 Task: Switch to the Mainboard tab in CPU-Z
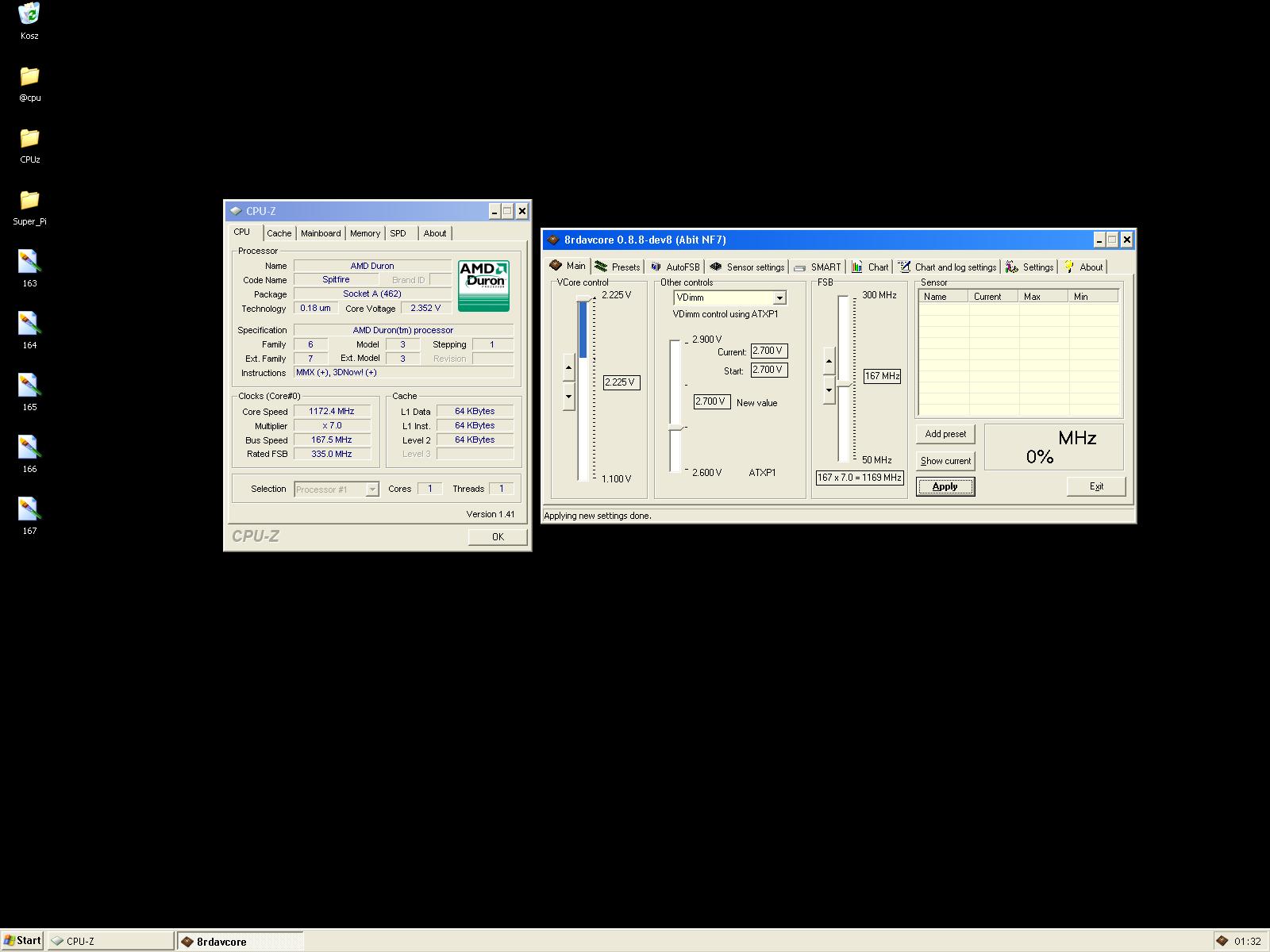[x=321, y=233]
